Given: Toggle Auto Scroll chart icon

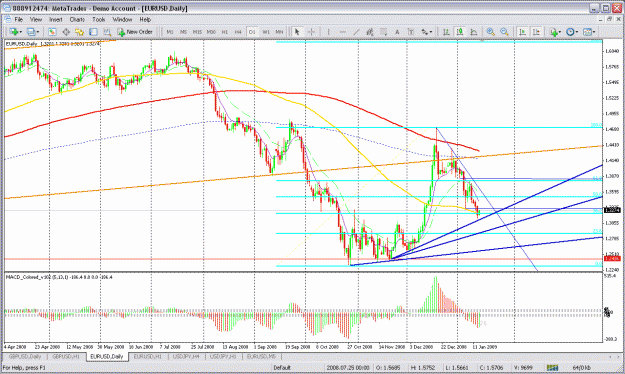Looking at the screenshot, I should click(522, 32).
